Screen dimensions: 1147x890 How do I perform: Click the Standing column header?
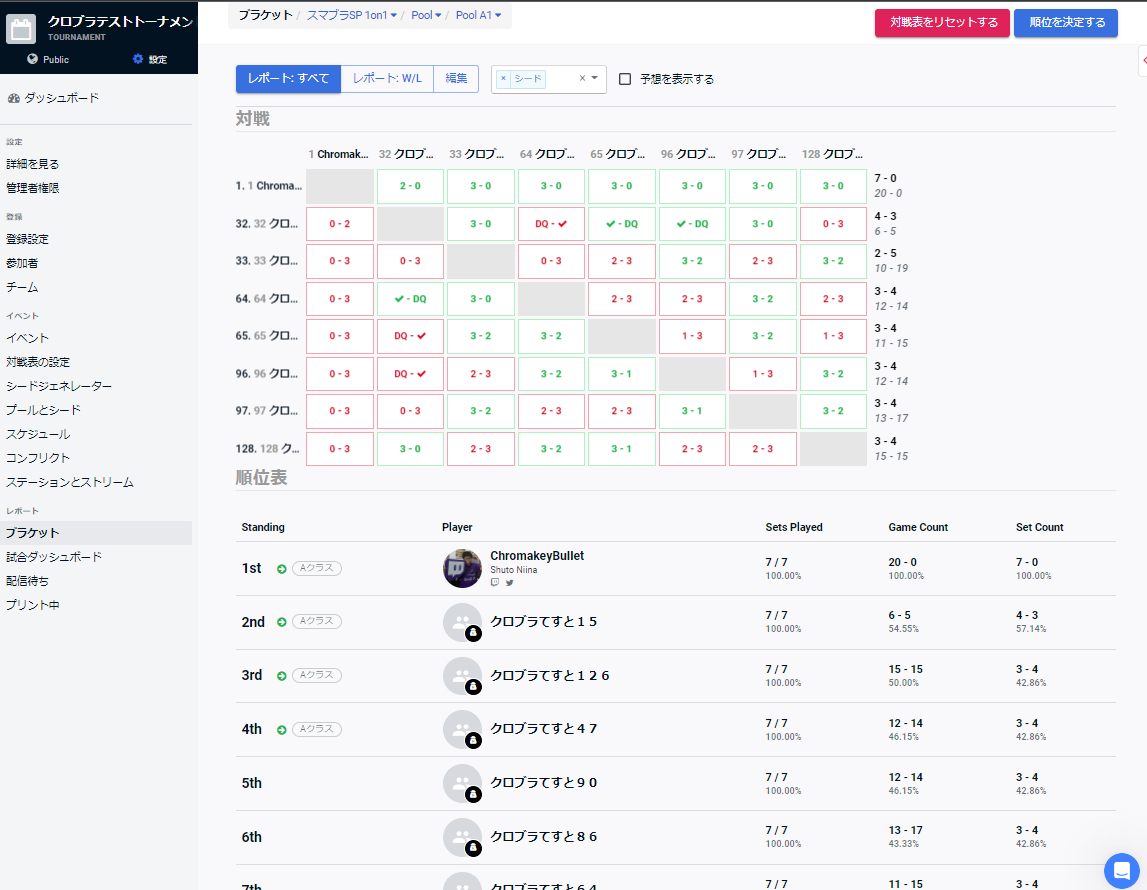(263, 527)
